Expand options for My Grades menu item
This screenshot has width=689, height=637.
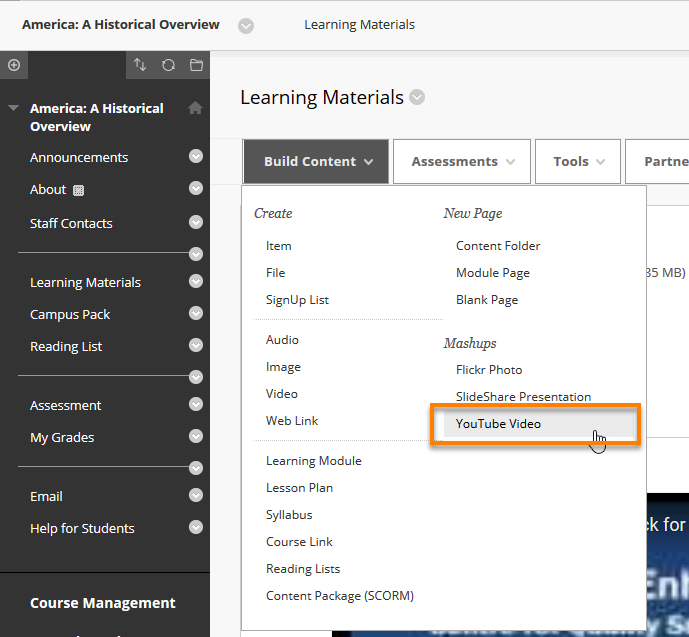[196, 436]
